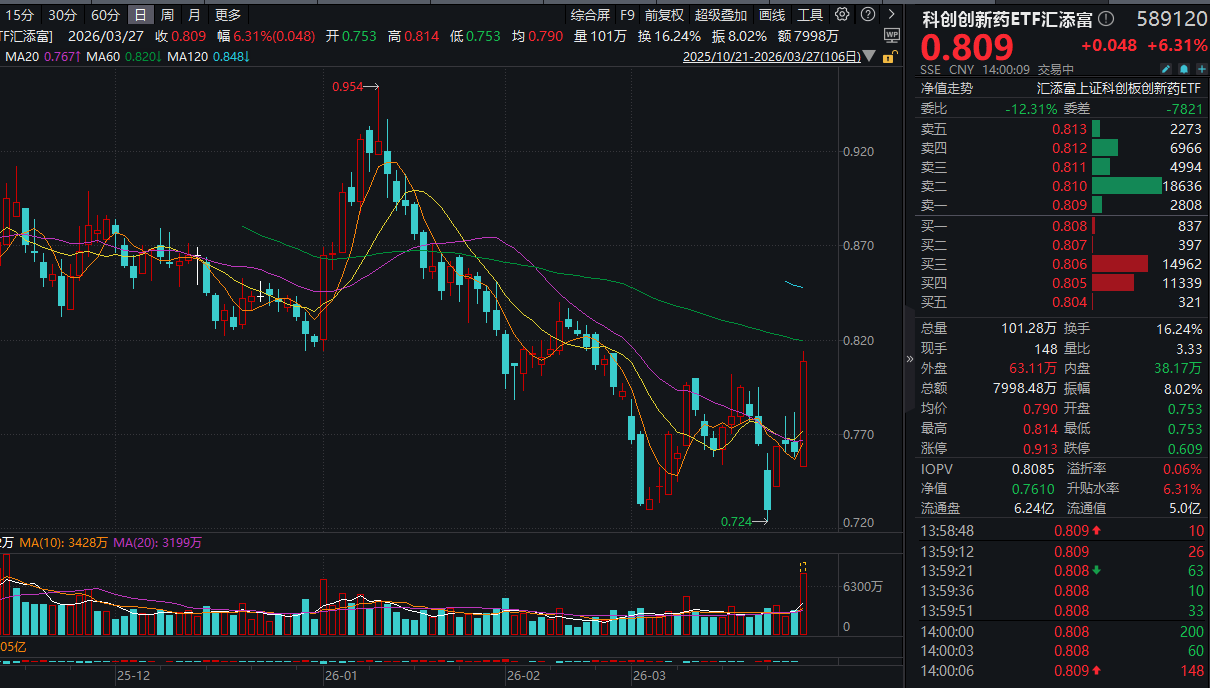
Task: Switch to the 周 weekly chart tab
Action: click(167, 15)
